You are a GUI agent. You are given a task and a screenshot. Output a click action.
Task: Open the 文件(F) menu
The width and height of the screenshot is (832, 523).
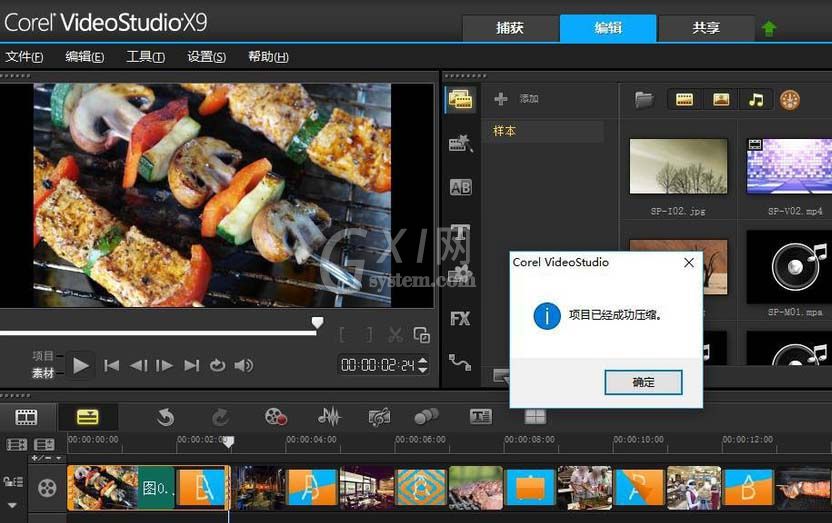[24, 57]
